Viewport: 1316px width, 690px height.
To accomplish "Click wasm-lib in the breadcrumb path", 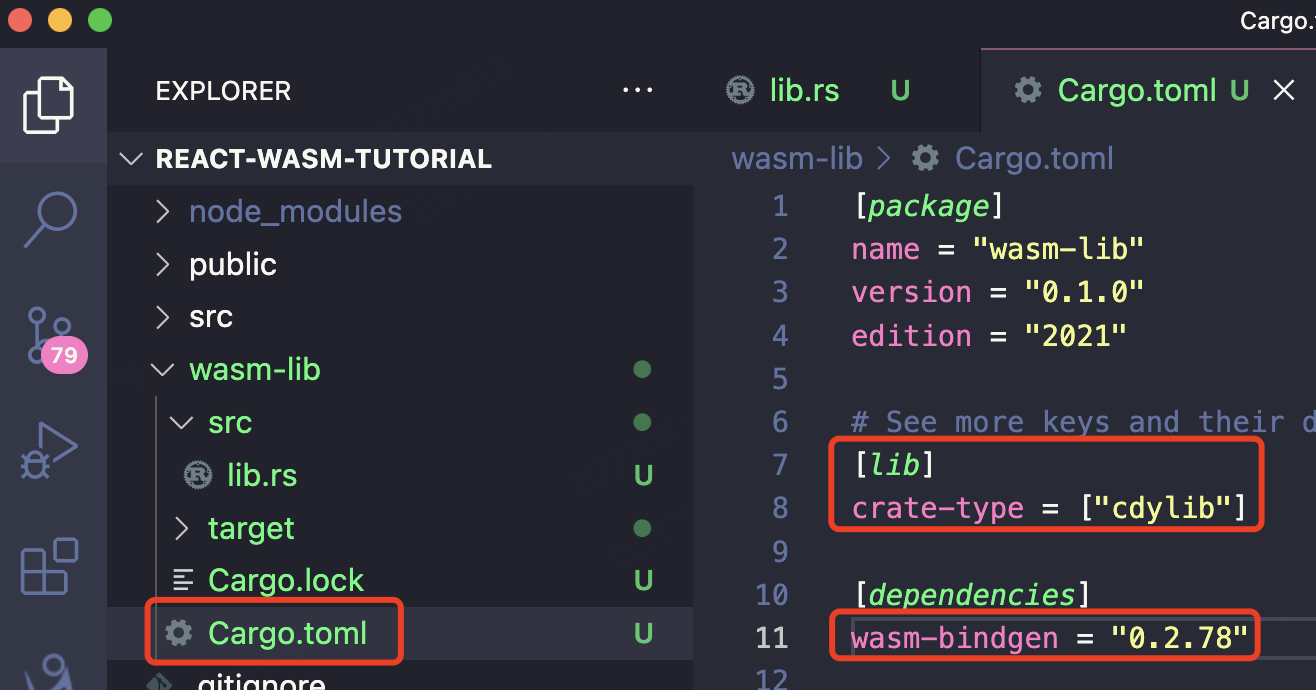I will tap(797, 159).
